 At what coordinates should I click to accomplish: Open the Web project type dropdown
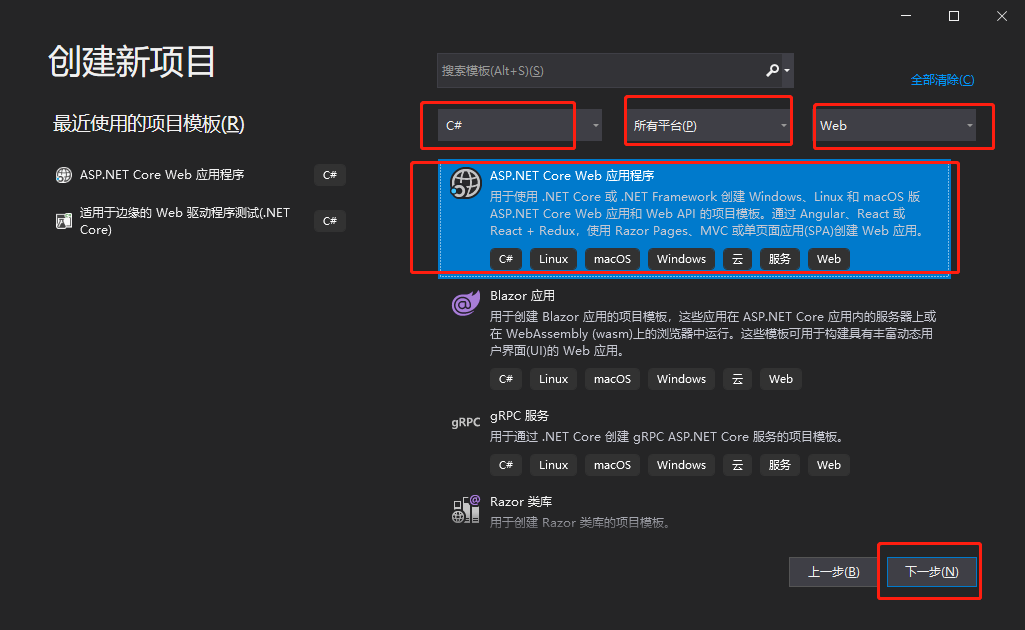pos(898,126)
